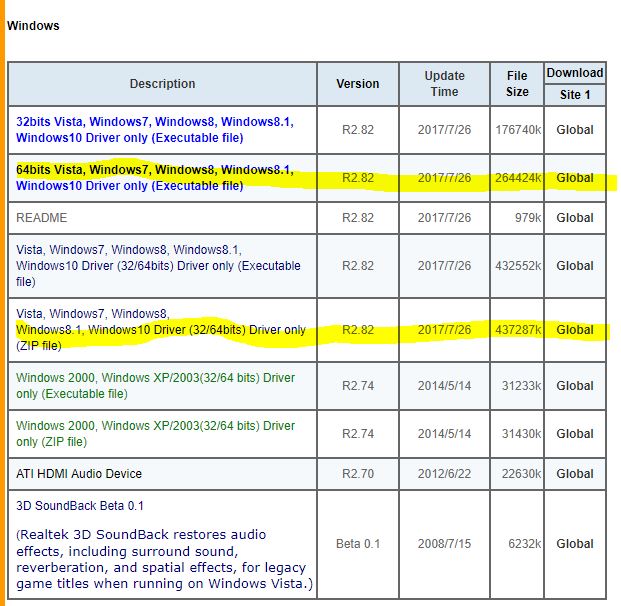
Task: Click the 432552k file size cell
Action: pyautogui.click(x=518, y=265)
